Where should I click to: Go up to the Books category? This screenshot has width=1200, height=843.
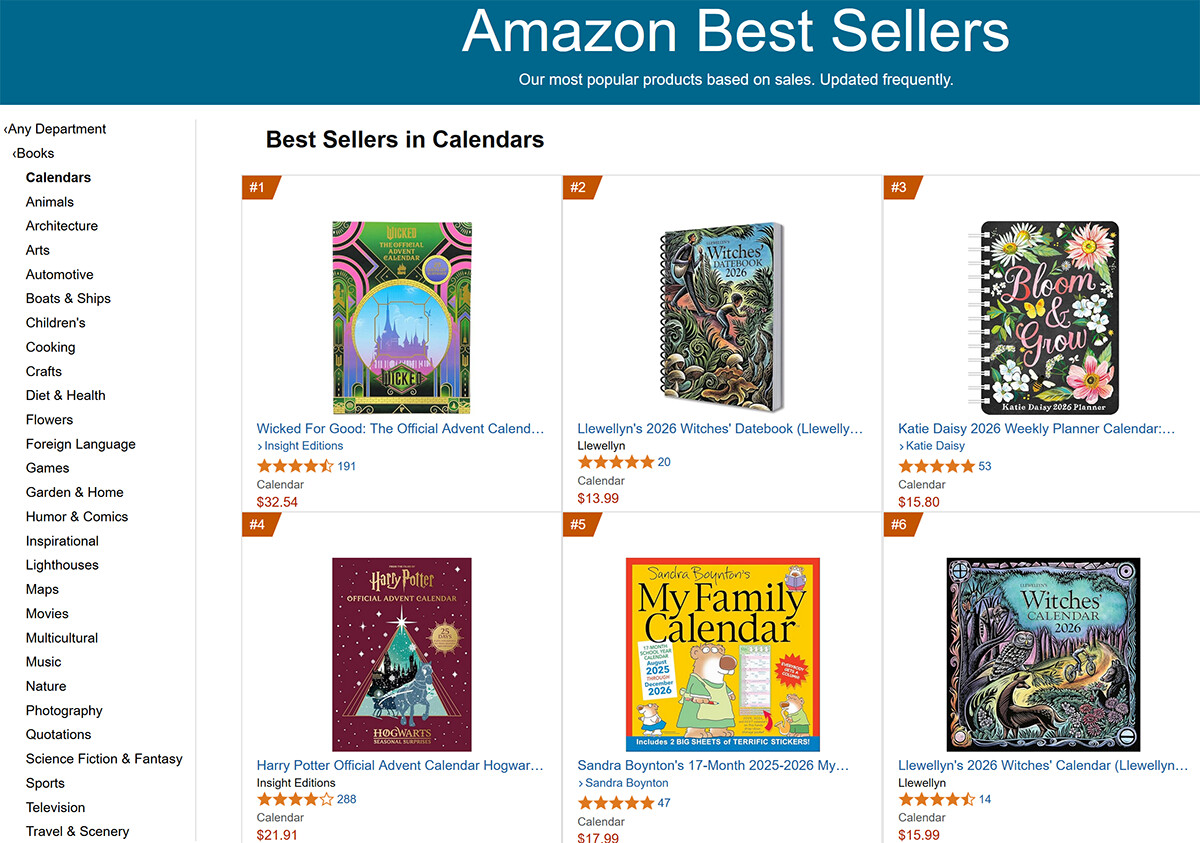click(x=33, y=153)
